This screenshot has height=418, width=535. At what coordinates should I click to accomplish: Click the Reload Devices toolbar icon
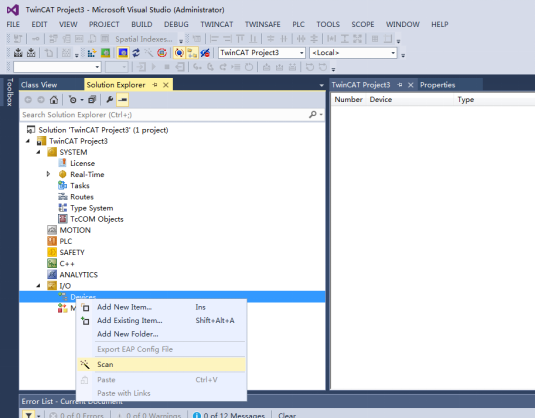coord(136,53)
